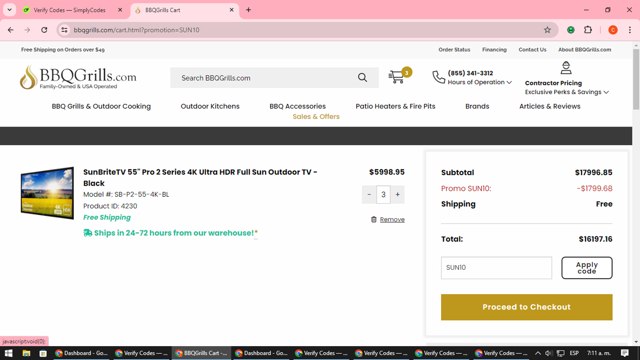Click the Total amount $16197.16
This screenshot has width=640, height=360.
pos(596,239)
